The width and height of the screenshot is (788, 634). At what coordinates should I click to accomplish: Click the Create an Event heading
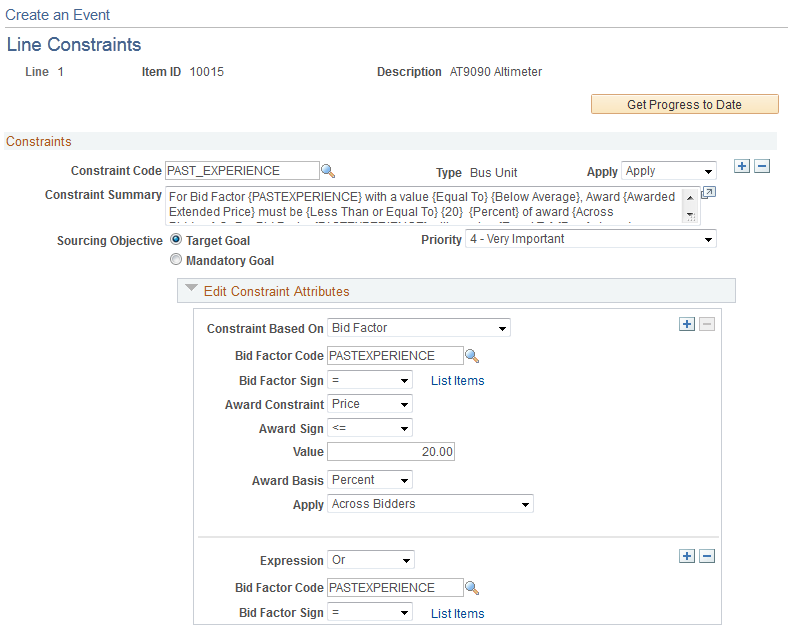point(57,15)
